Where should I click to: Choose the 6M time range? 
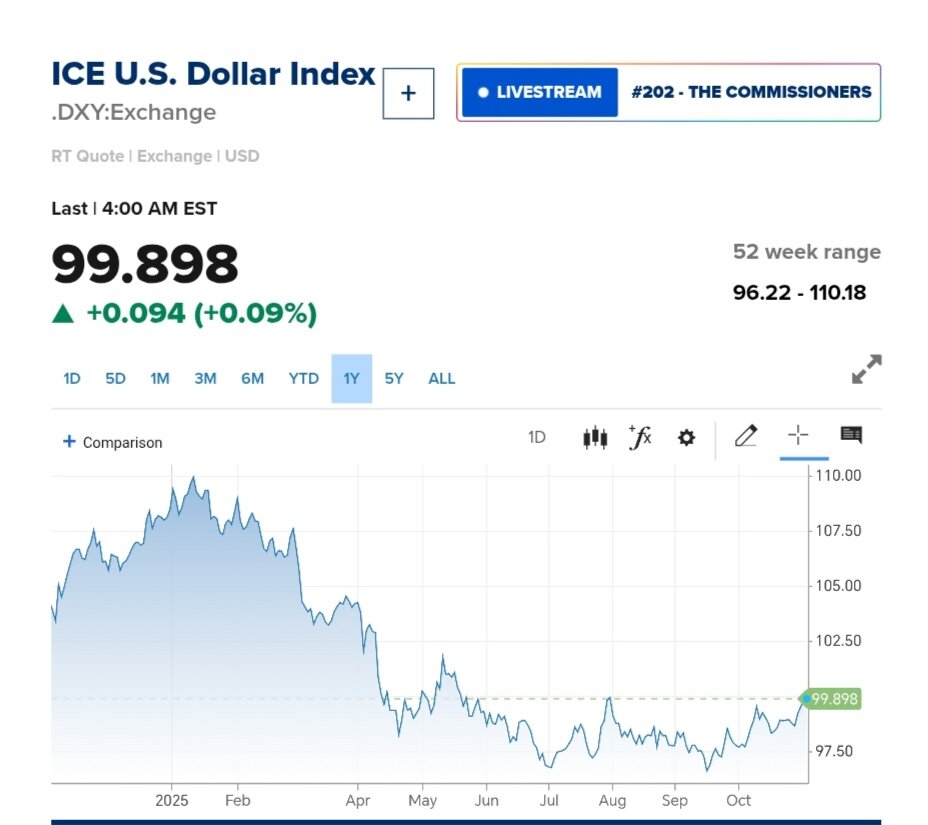252,378
